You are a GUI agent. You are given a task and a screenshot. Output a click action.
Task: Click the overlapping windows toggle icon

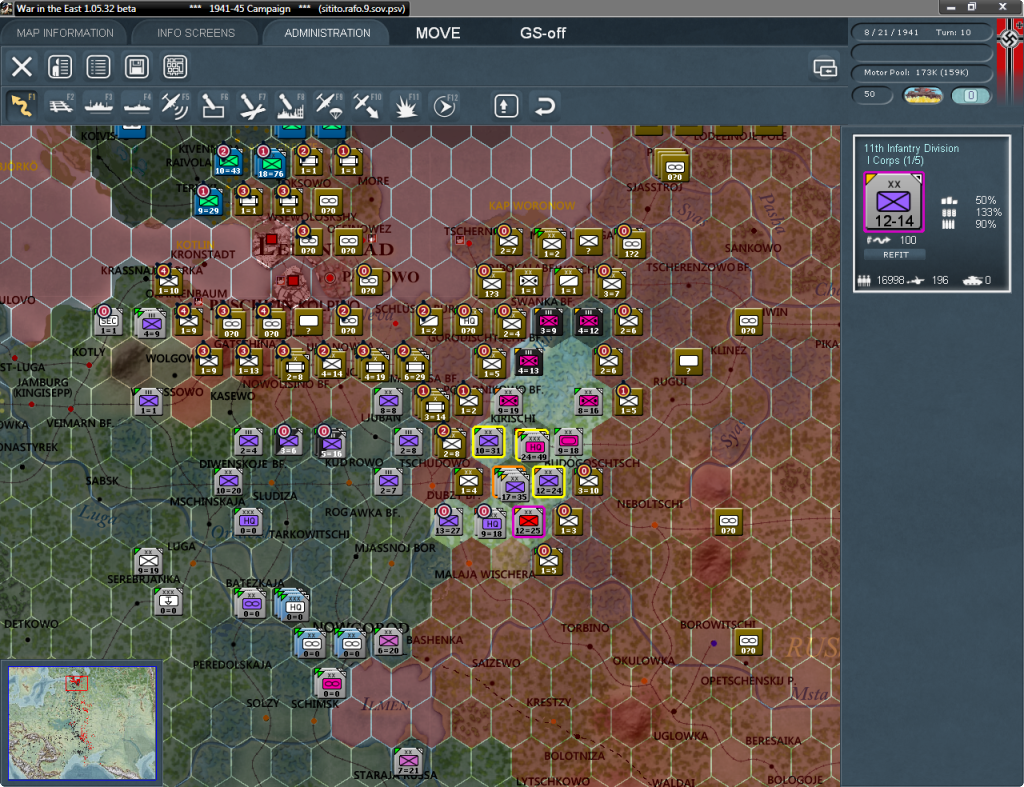(825, 67)
